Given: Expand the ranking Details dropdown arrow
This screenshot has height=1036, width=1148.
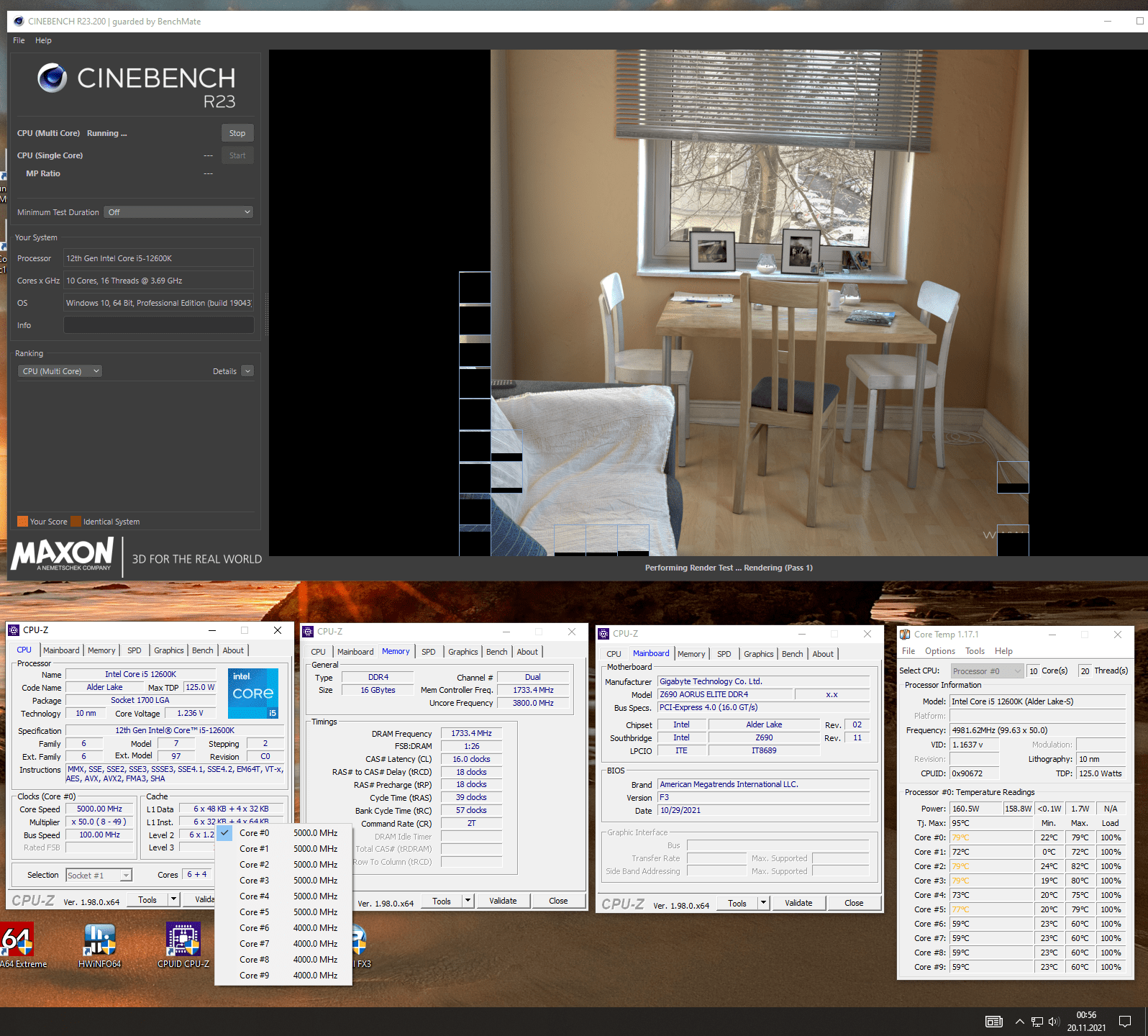Looking at the screenshot, I should pyautogui.click(x=247, y=371).
